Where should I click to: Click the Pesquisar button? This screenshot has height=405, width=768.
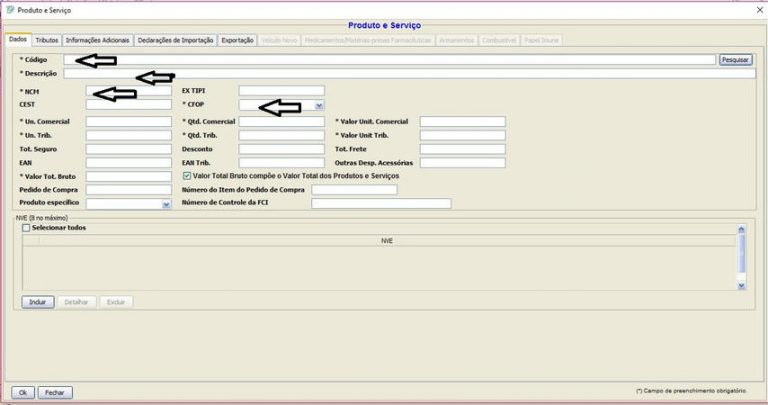735,60
